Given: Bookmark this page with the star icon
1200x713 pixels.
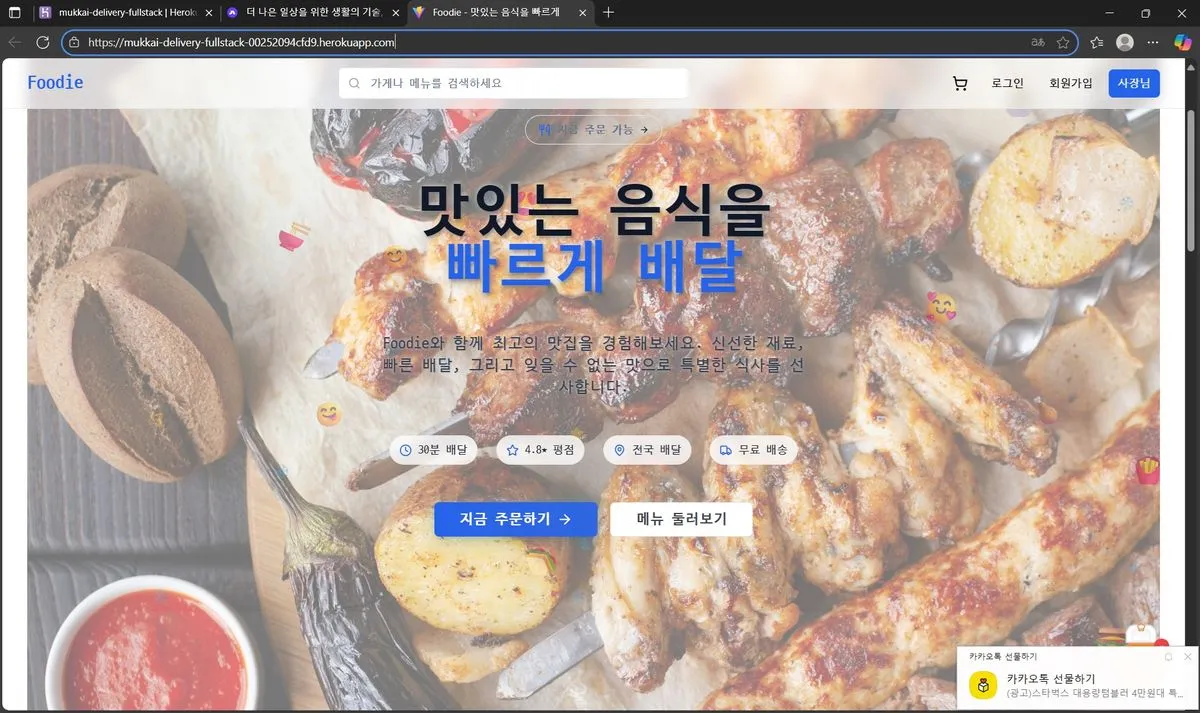Looking at the screenshot, I should click(1063, 42).
